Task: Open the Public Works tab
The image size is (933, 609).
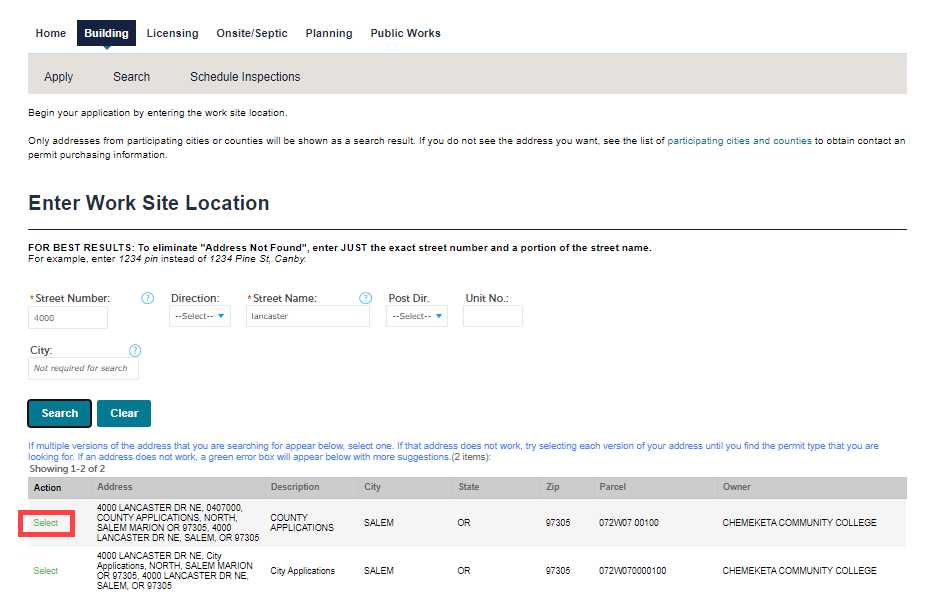Action: (x=405, y=33)
